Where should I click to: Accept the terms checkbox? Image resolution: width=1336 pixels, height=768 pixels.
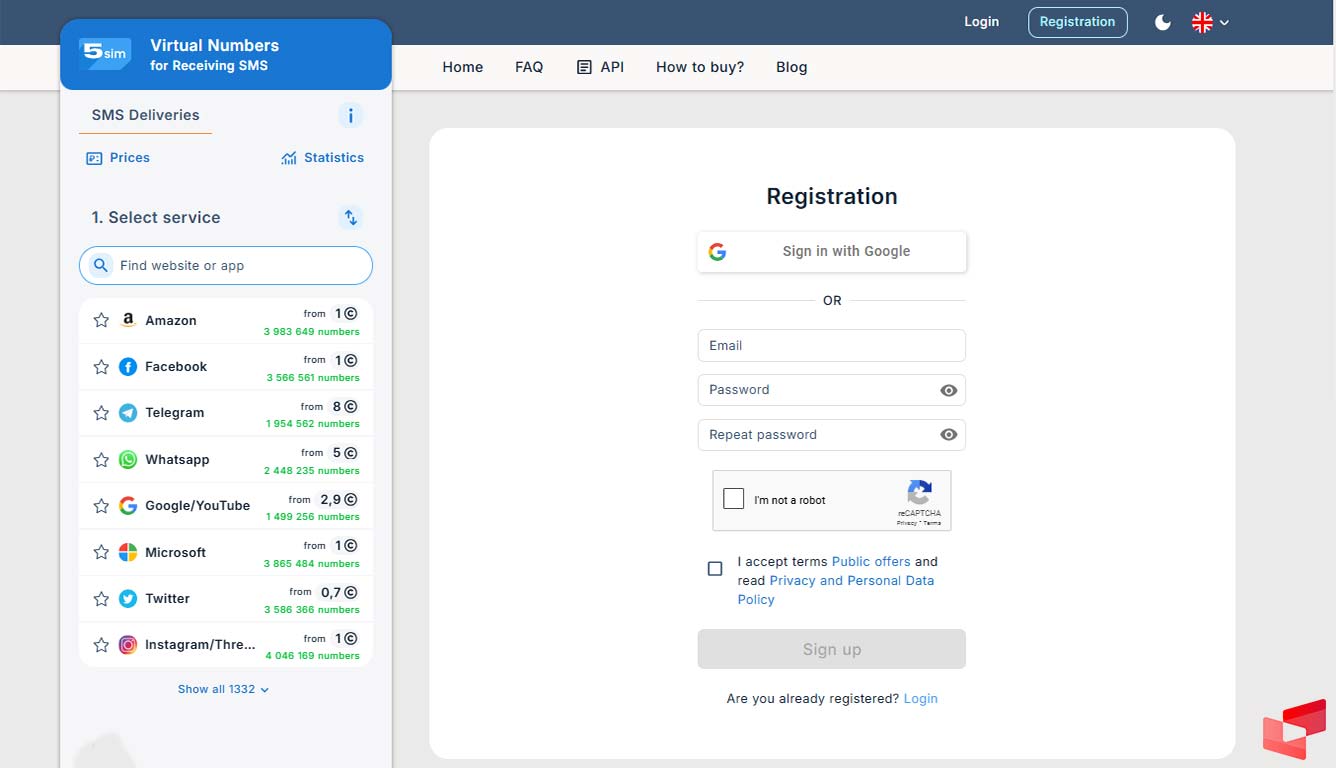pos(715,569)
